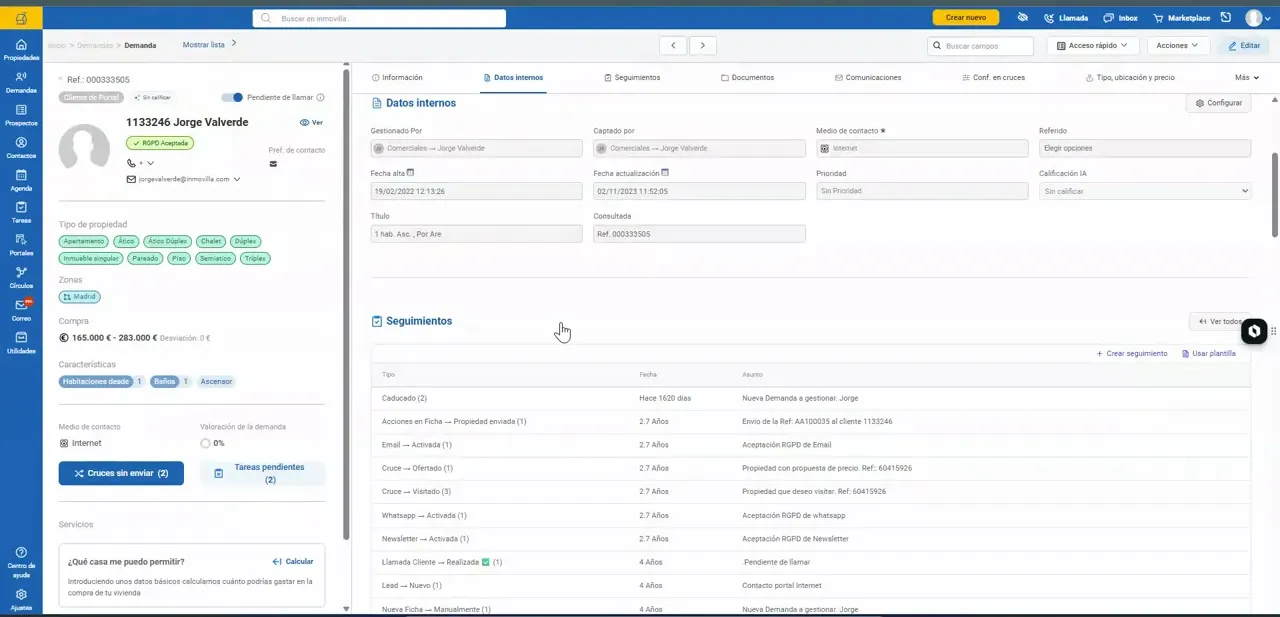Click Cruces sin enviar (2) button
This screenshot has height=617, width=1280.
pos(121,473)
